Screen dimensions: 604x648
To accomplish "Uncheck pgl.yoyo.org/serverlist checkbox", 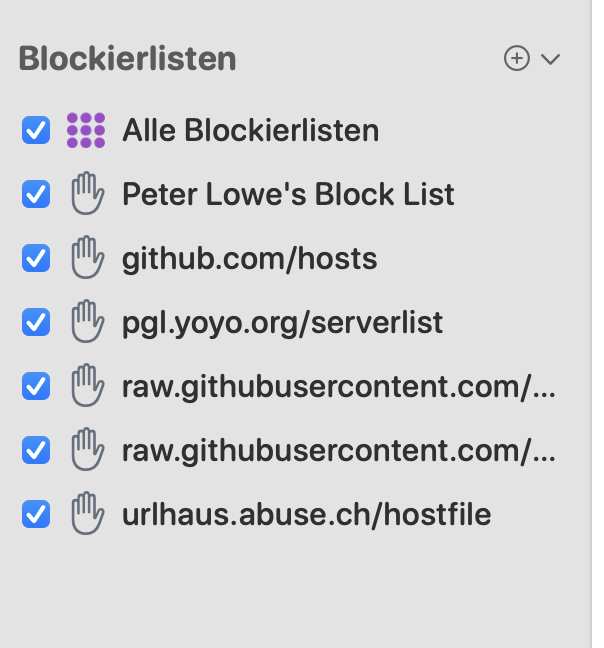I will point(36,322).
